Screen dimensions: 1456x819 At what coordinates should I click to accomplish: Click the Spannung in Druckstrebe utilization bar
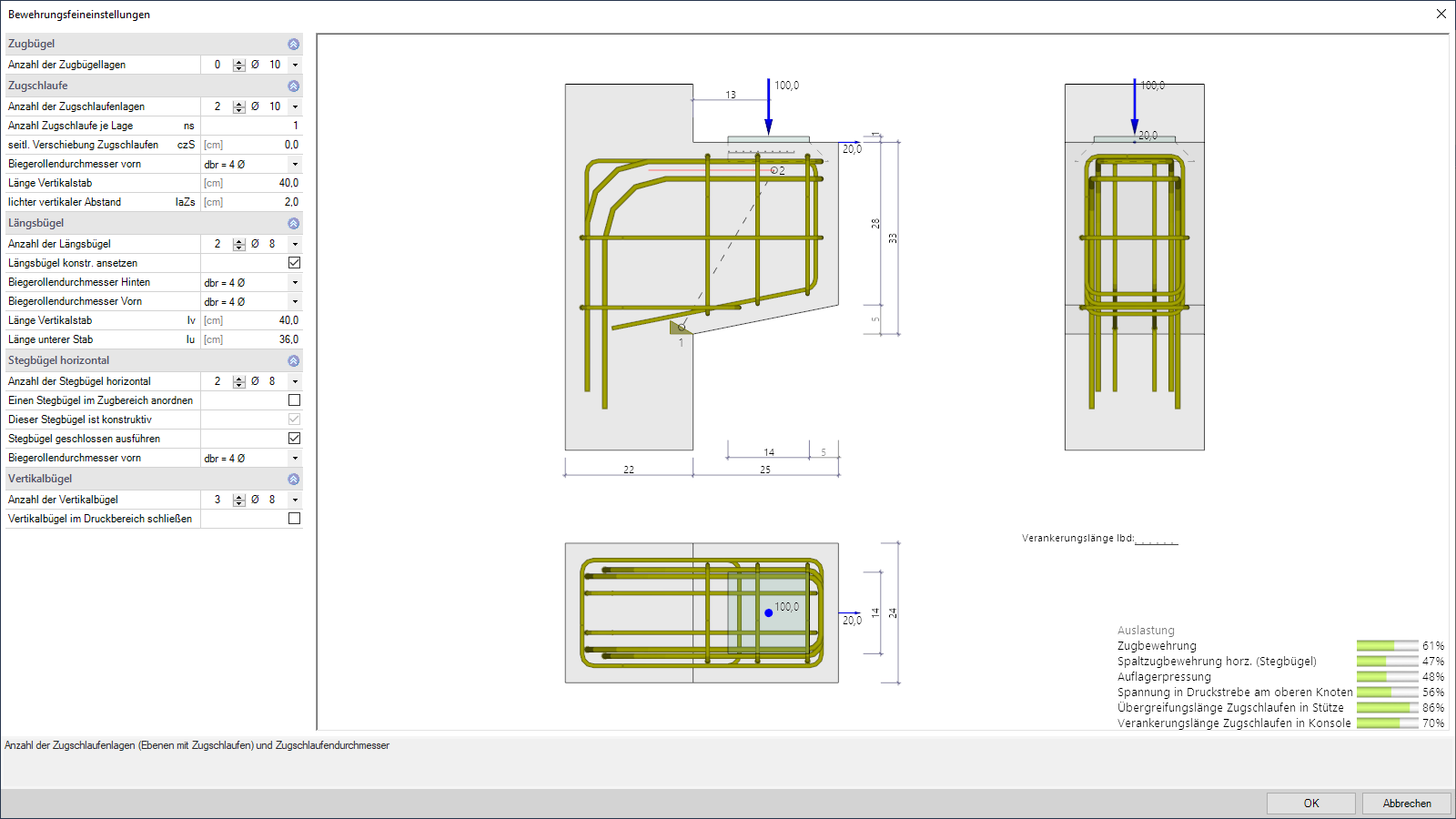point(1387,693)
